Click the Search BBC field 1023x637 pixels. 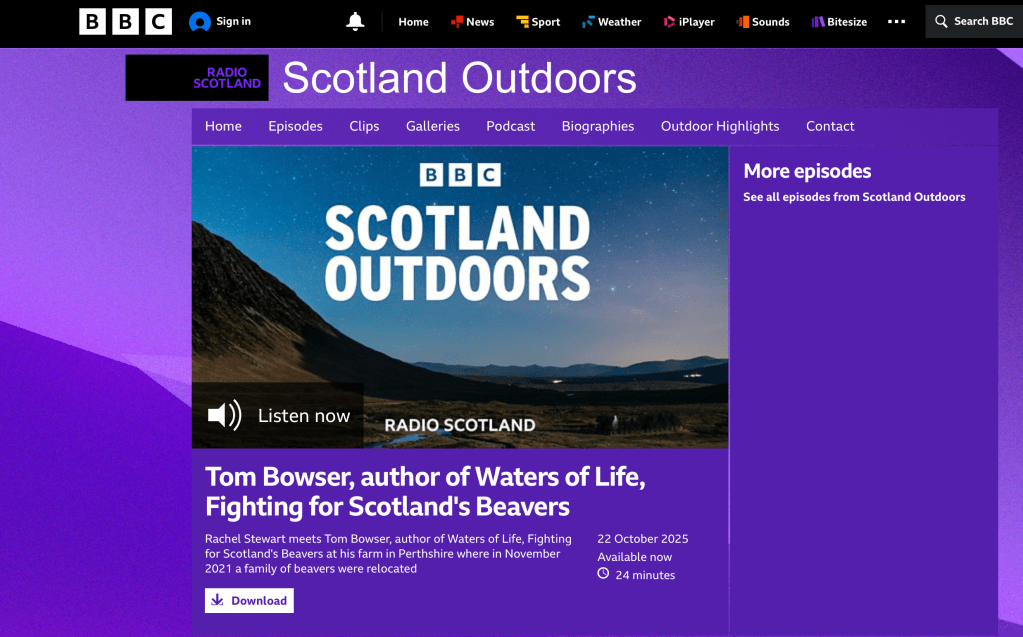974,22
